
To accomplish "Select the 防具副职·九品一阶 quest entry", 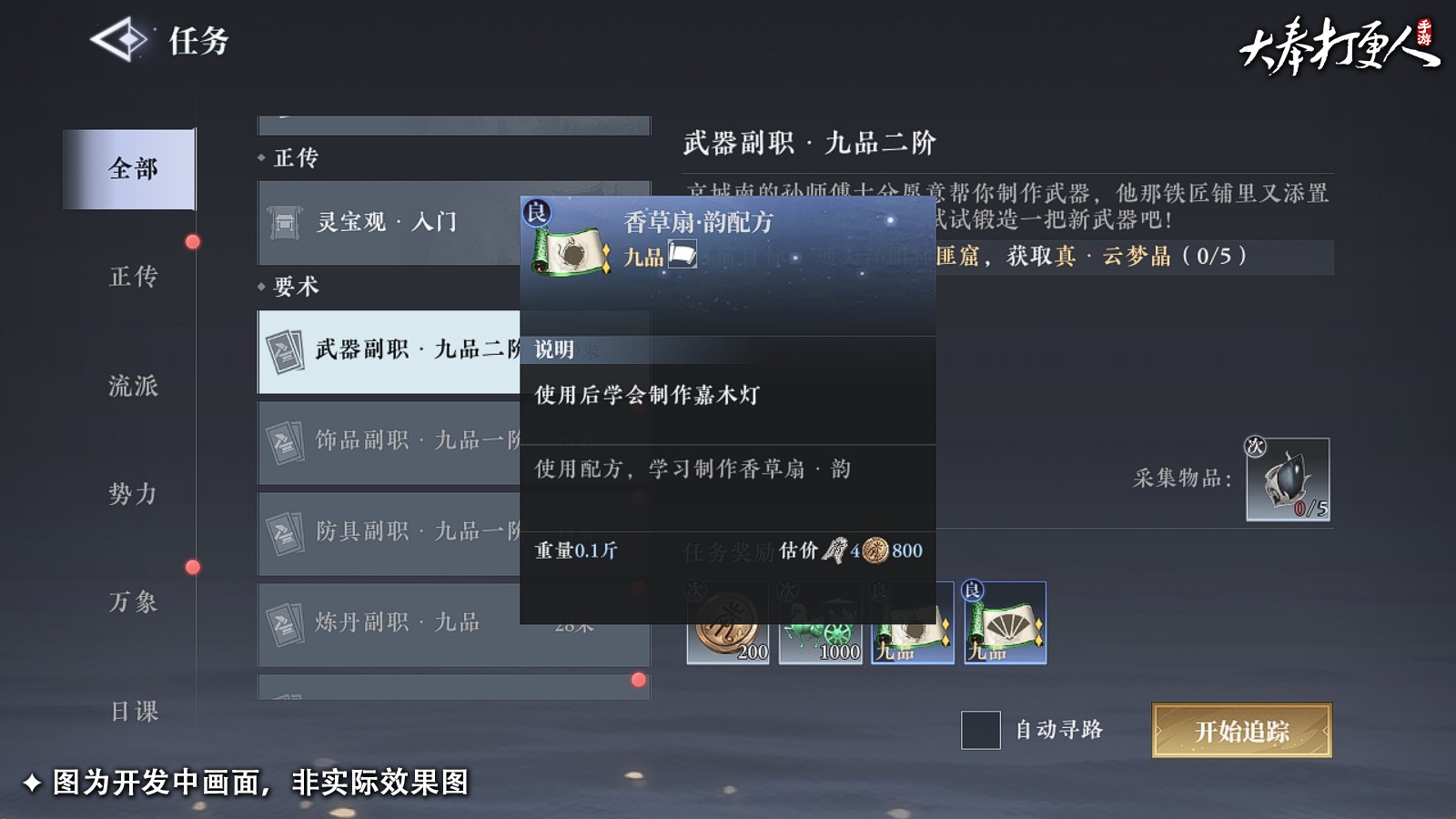I will (389, 534).
